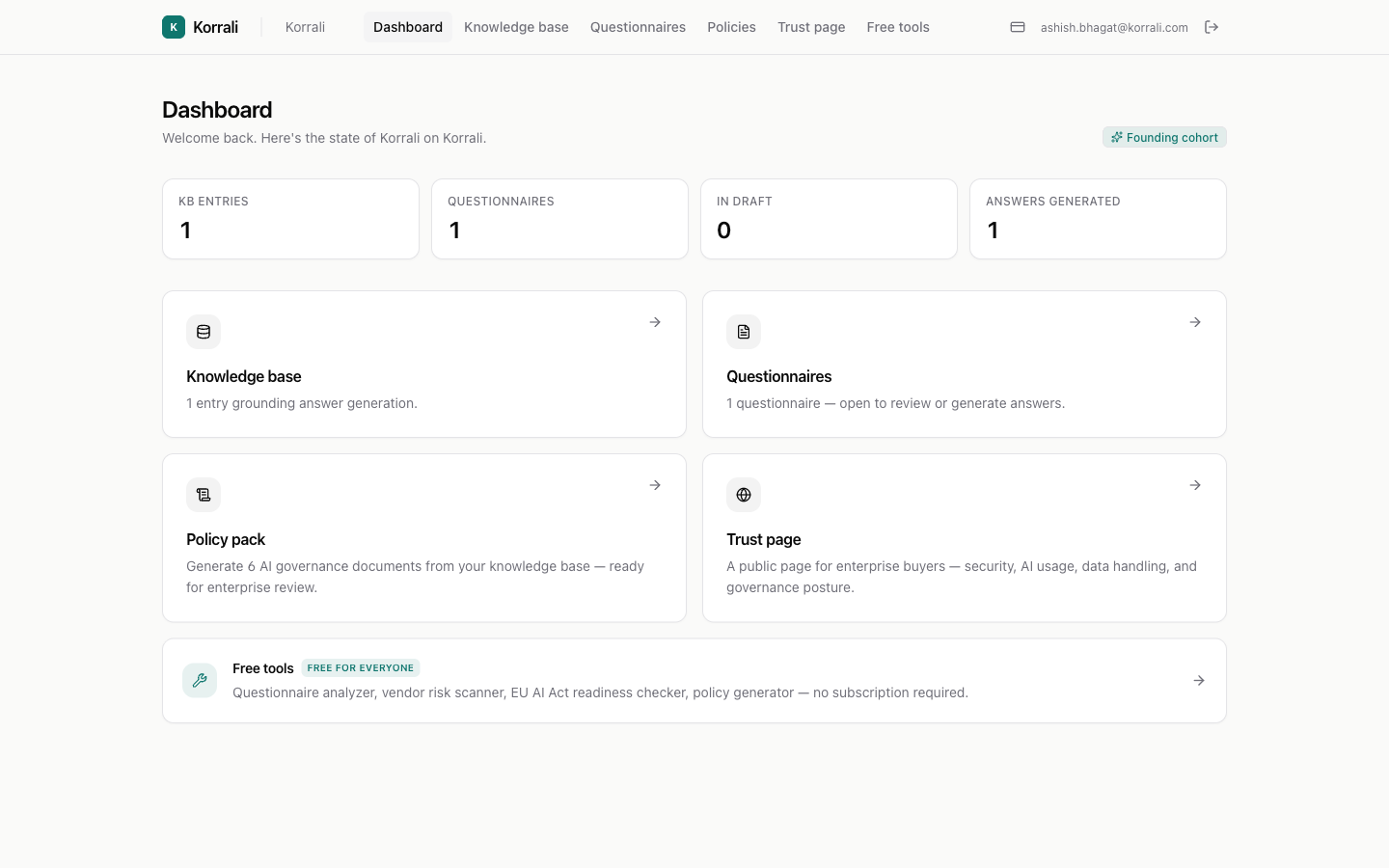The height and width of the screenshot is (868, 1389).
Task: Click 'A public page for enterprise buyers' description
Action: (x=962, y=577)
